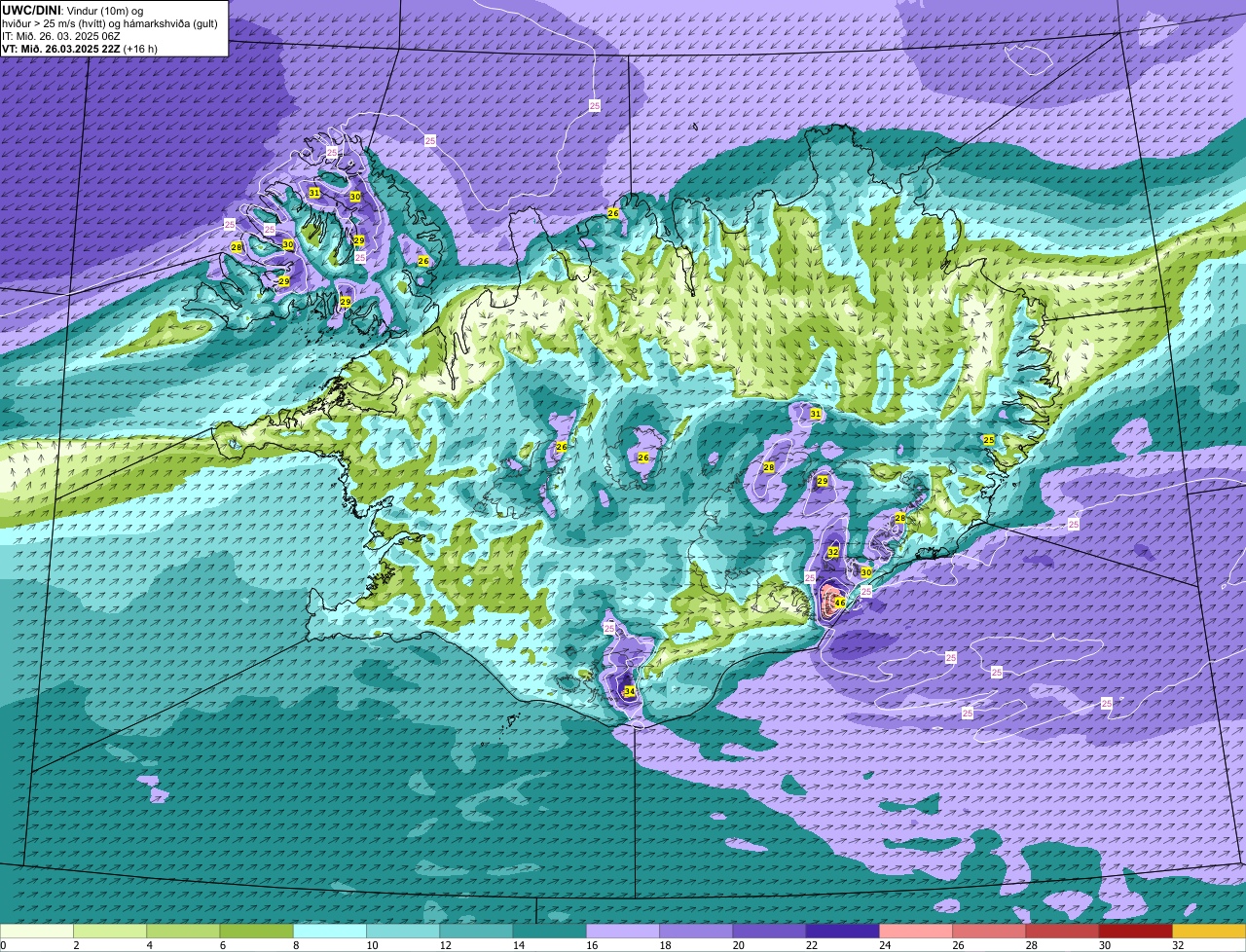Image resolution: width=1246 pixels, height=952 pixels.
Task: Click the 16–18 m/s lavender legend swatch
Action: tap(623, 931)
